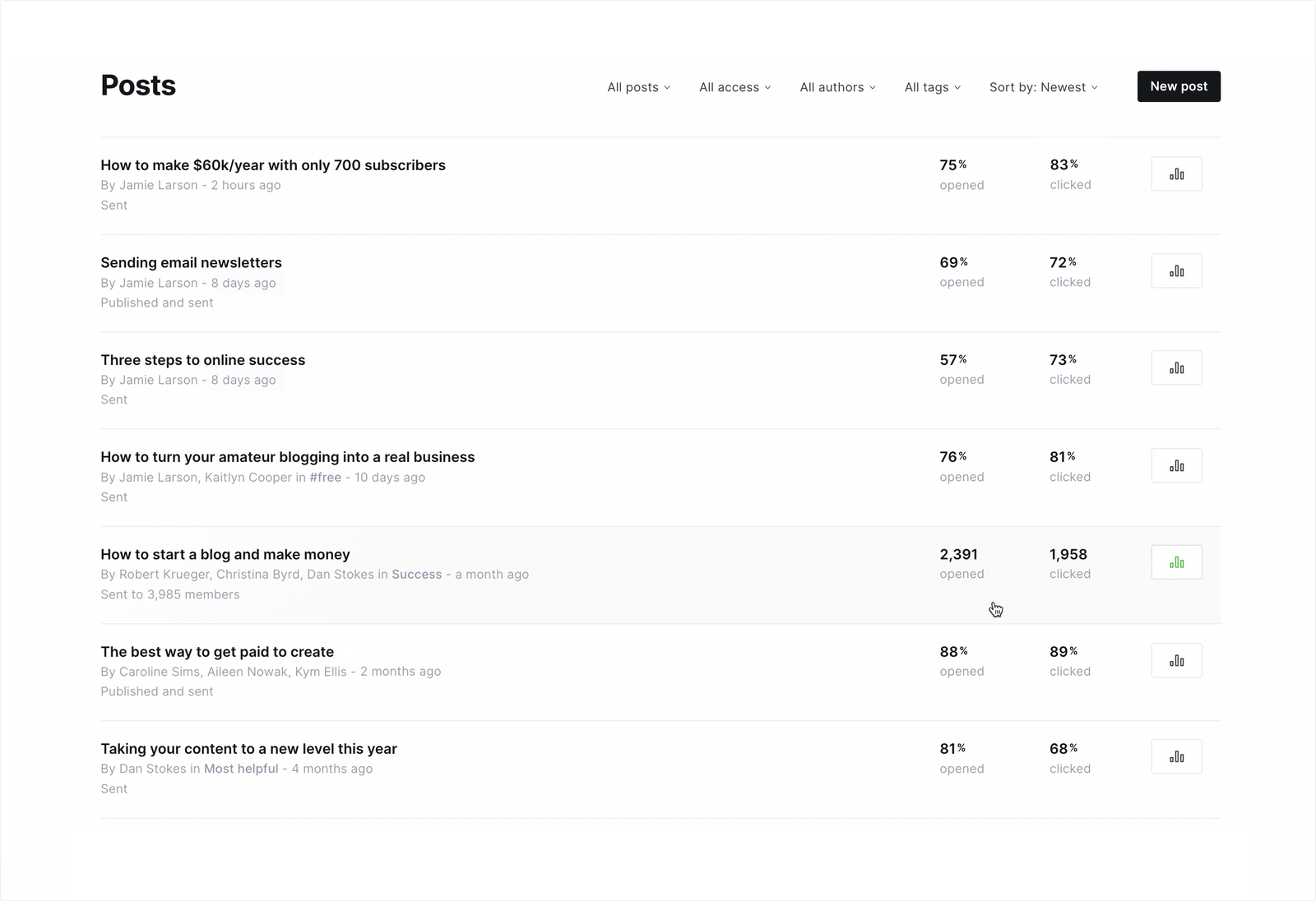
Task: Expand the All authors filter
Action: (x=837, y=87)
